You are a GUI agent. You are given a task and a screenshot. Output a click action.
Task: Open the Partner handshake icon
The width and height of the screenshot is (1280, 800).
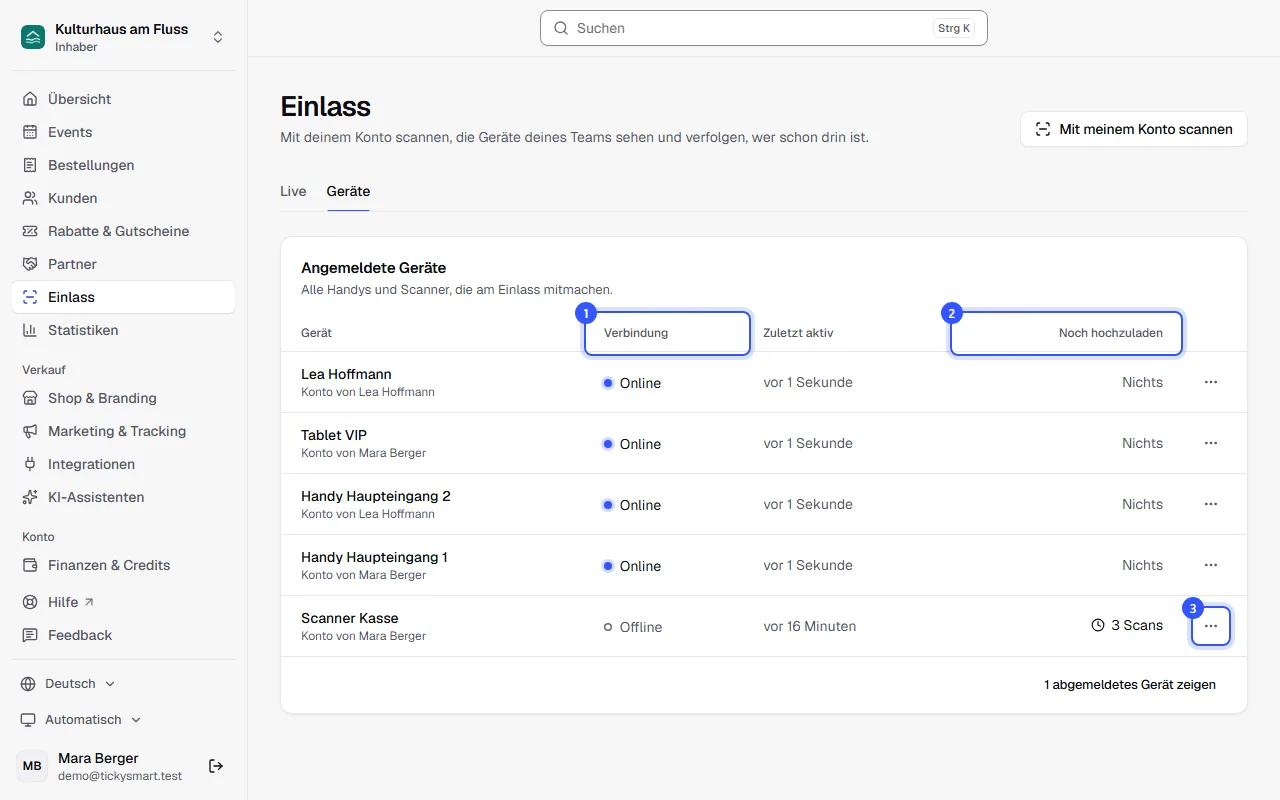30,264
